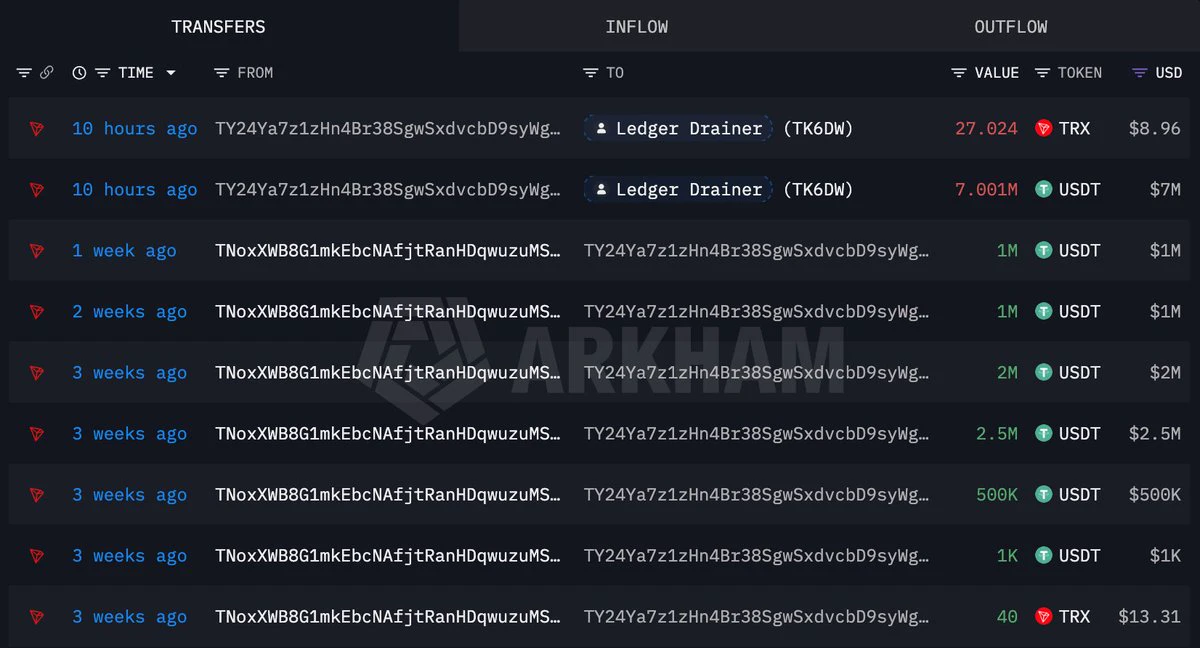
Task: Click the TRX token icon on the $8.96 row
Action: 1044,129
